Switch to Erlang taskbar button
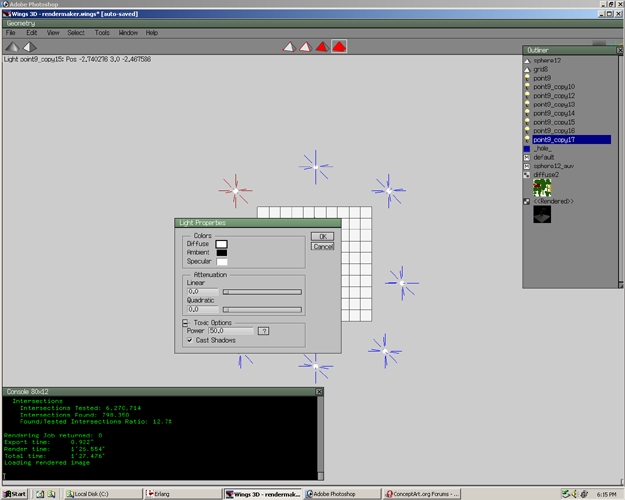The height and width of the screenshot is (500, 625). 183,494
